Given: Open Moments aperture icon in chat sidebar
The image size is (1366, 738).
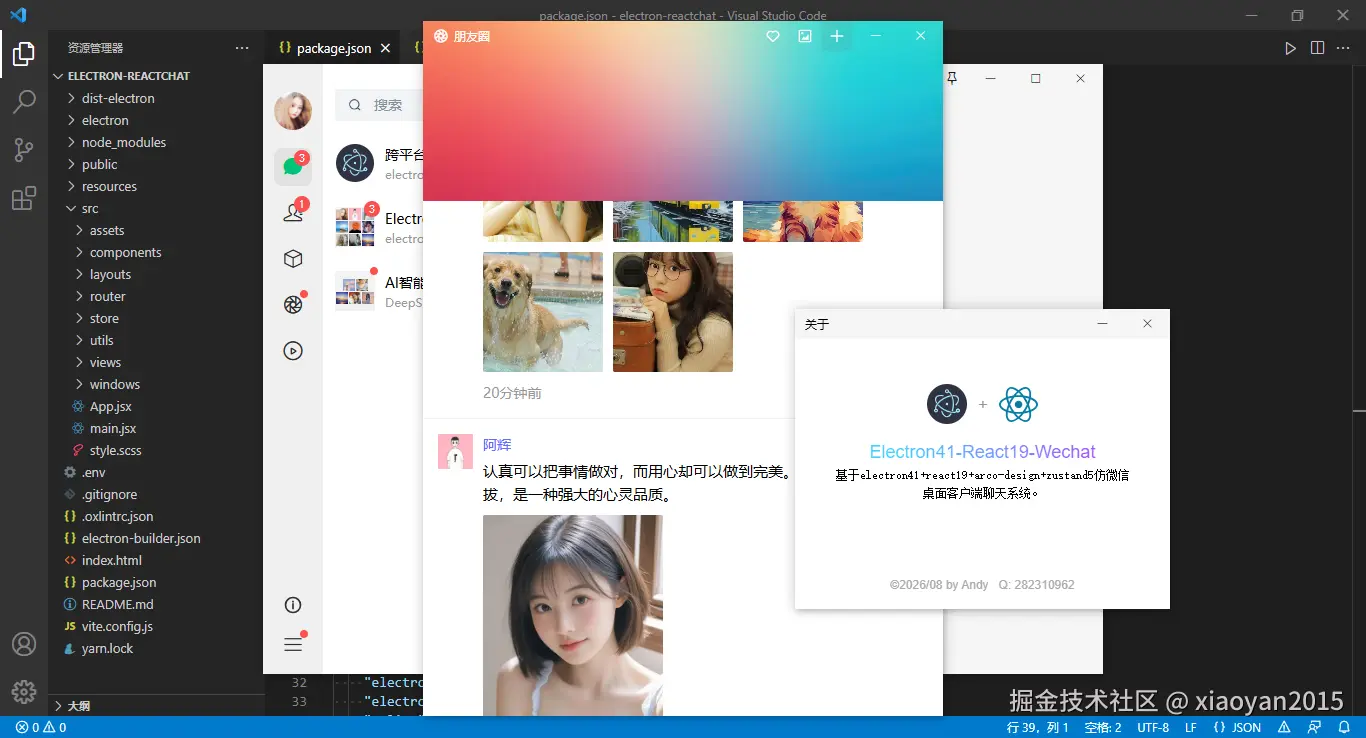Looking at the screenshot, I should (293, 305).
